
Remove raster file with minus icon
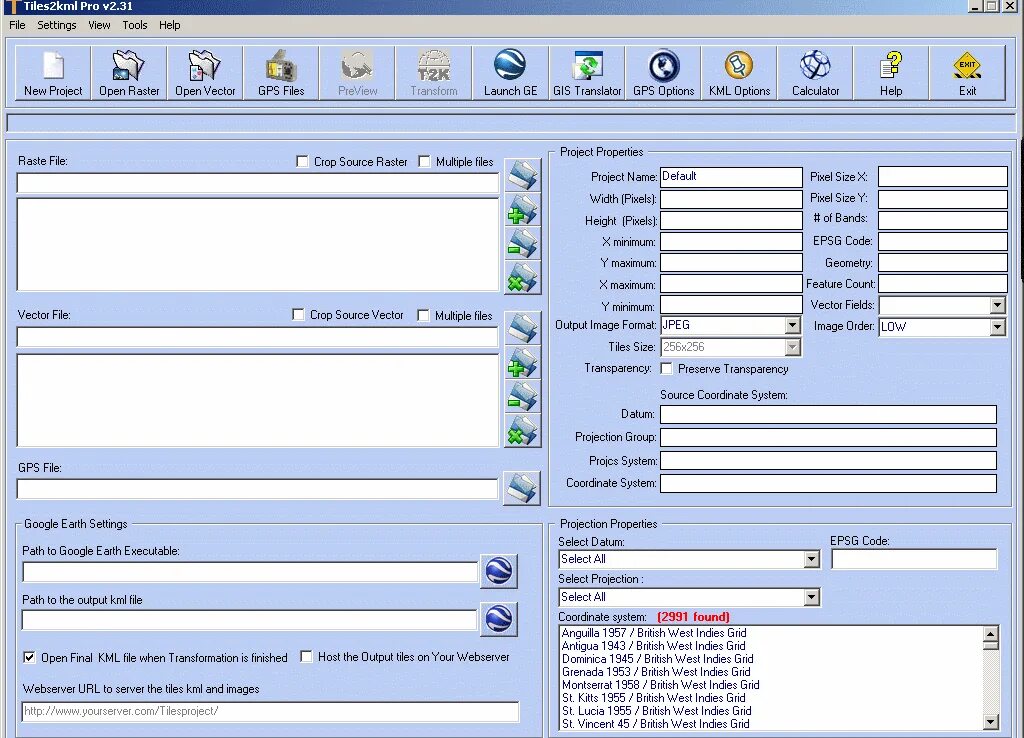coord(522,244)
